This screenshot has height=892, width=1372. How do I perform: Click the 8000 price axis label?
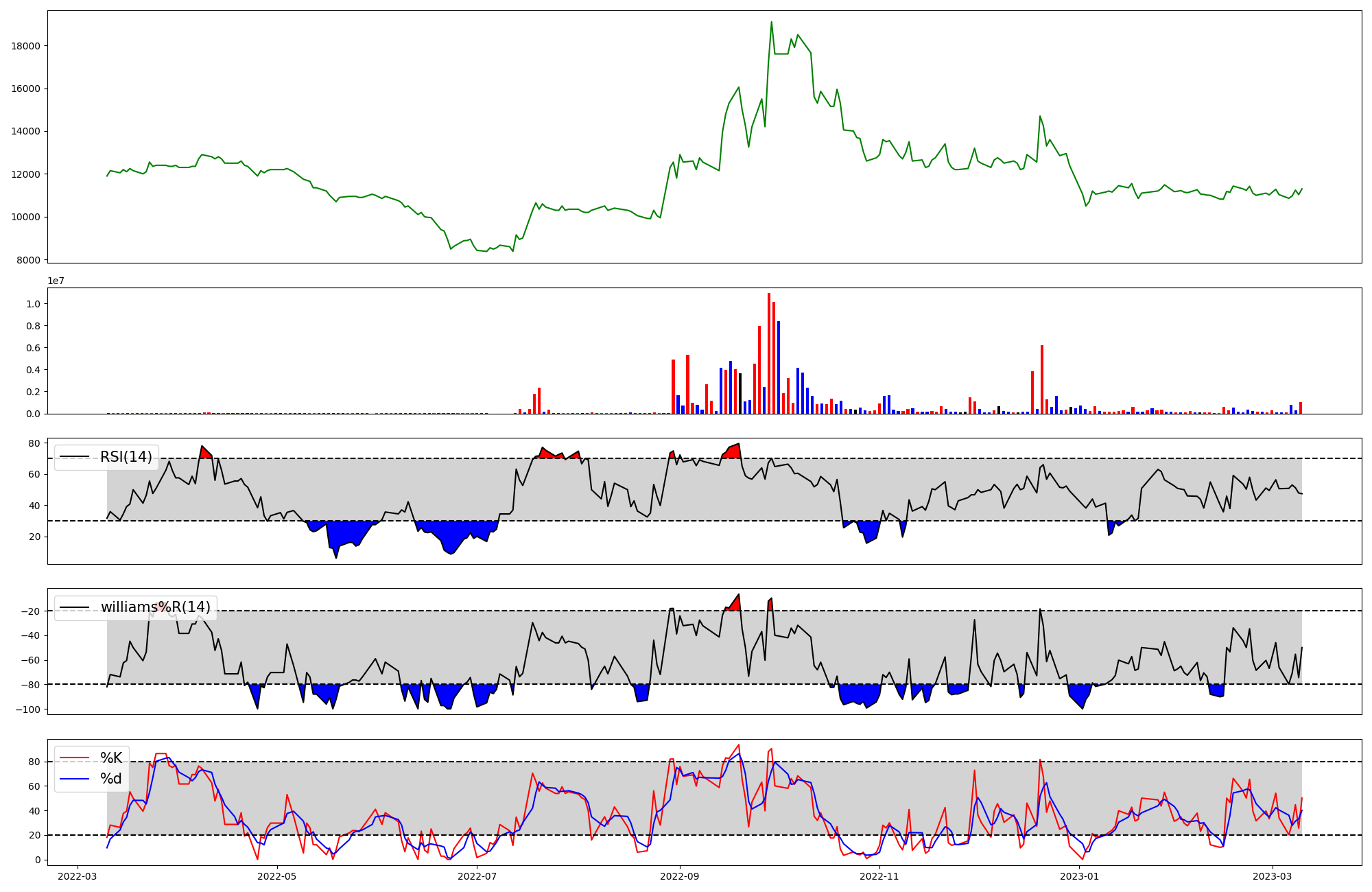(29, 260)
